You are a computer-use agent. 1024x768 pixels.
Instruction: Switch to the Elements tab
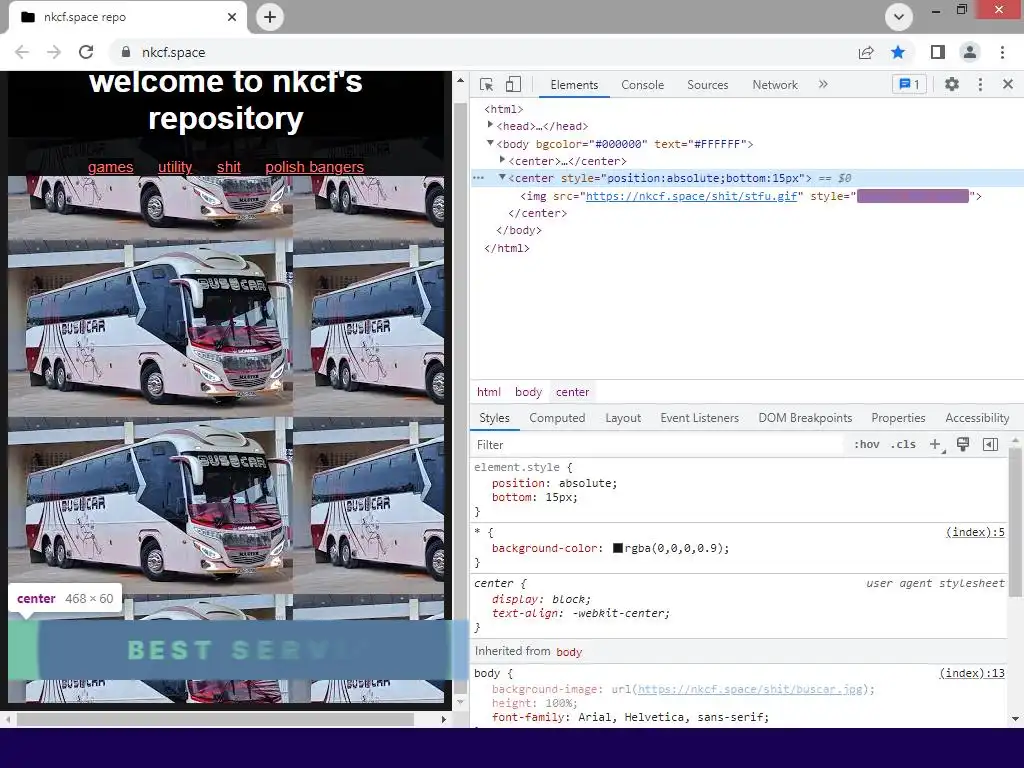tap(574, 85)
